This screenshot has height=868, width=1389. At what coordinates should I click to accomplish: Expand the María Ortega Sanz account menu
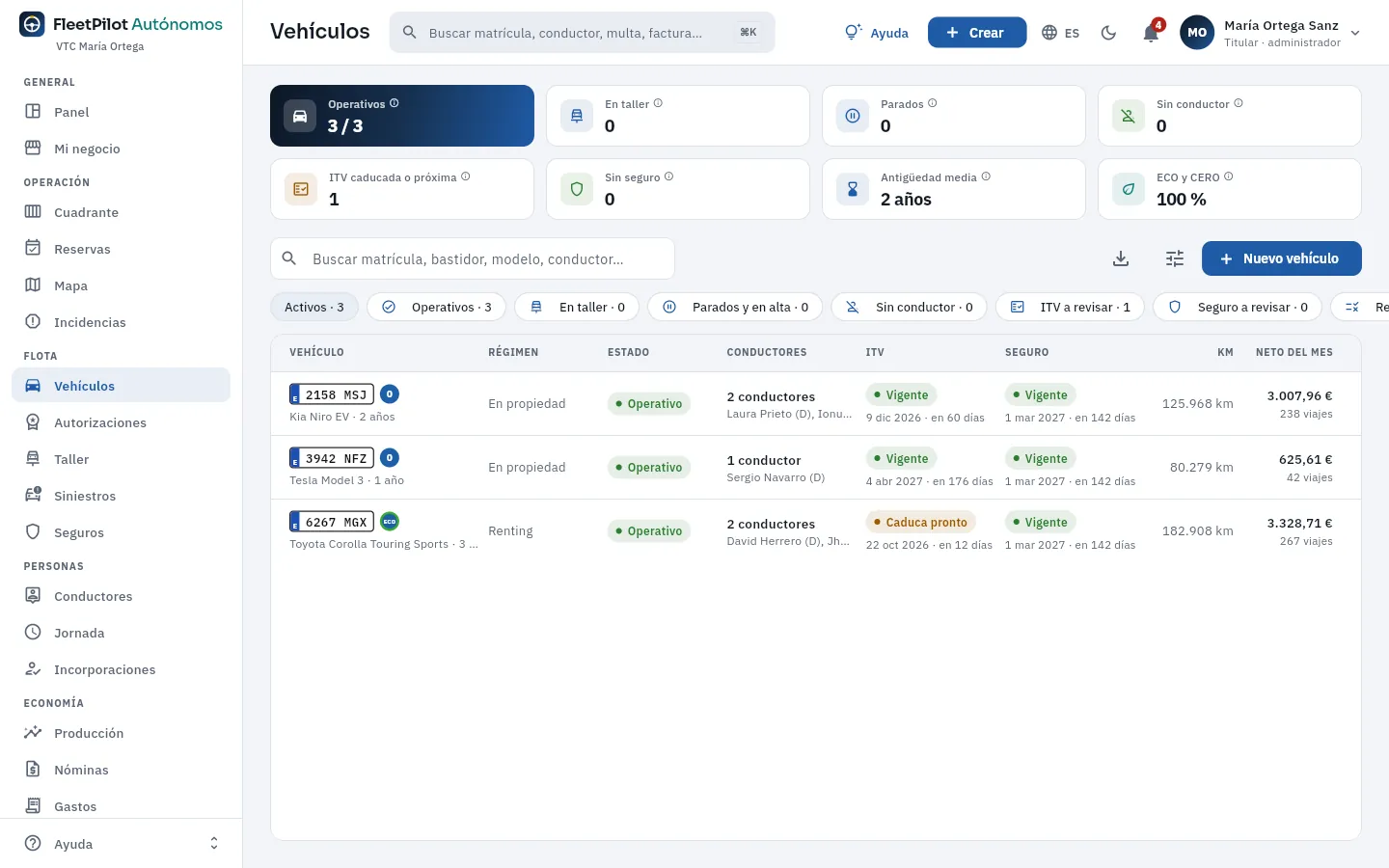1271,33
